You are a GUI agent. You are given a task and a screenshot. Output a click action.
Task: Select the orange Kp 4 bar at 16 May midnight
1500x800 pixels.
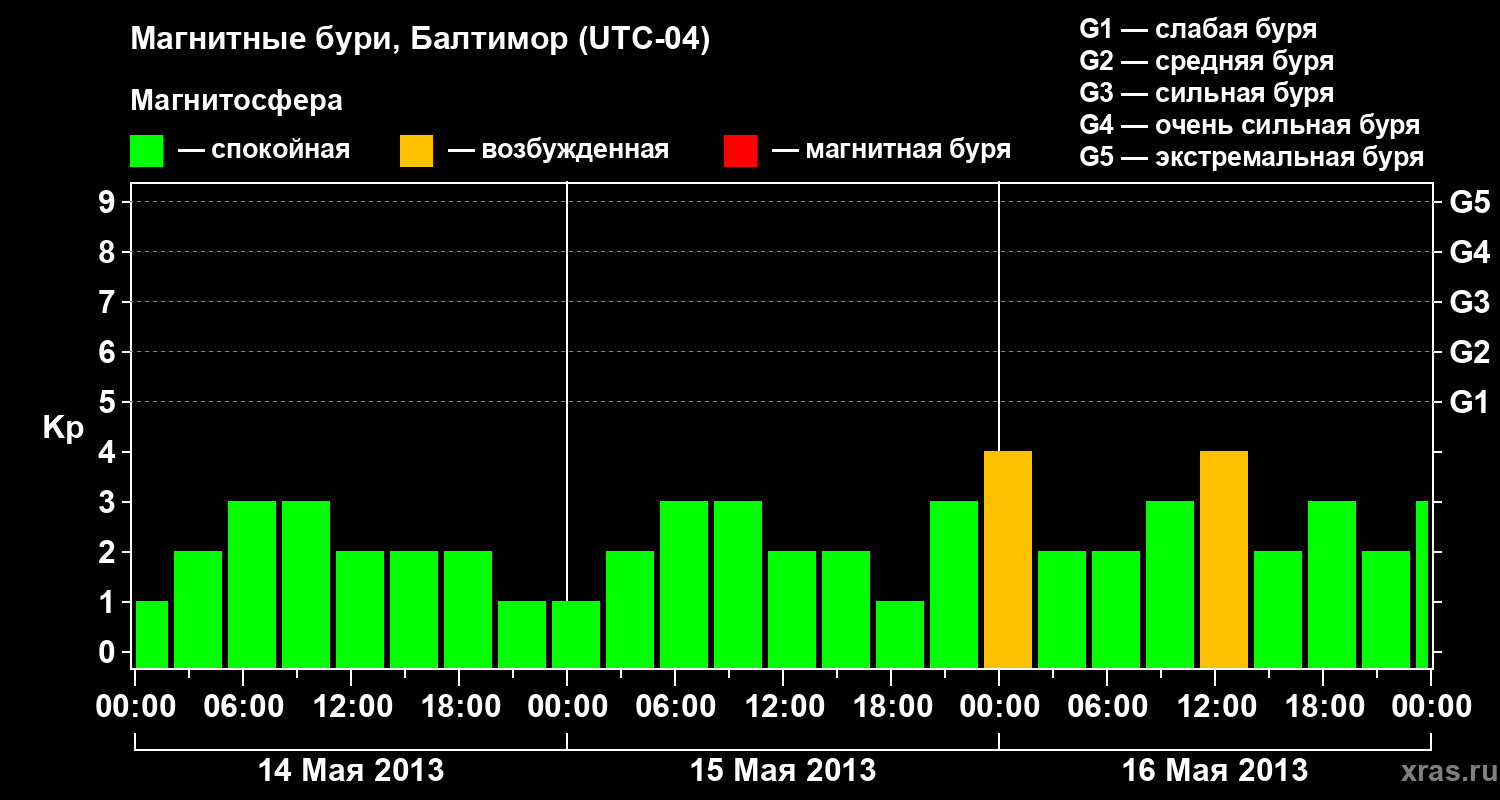(1008, 560)
